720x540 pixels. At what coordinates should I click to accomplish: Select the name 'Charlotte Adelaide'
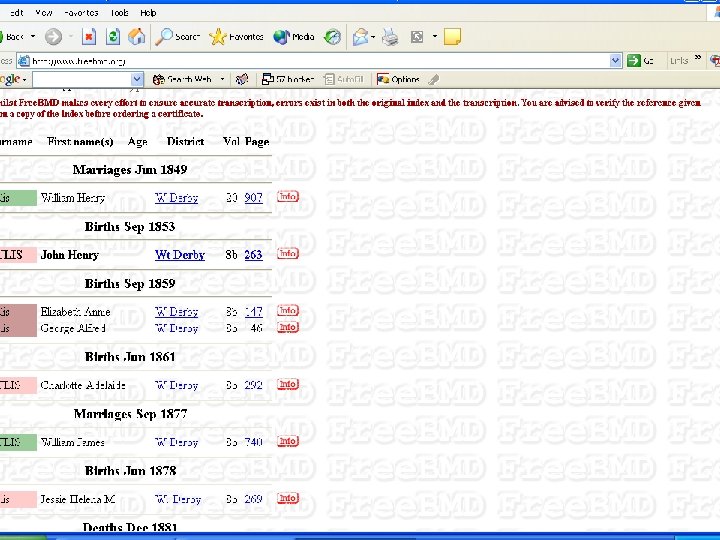click(x=83, y=385)
